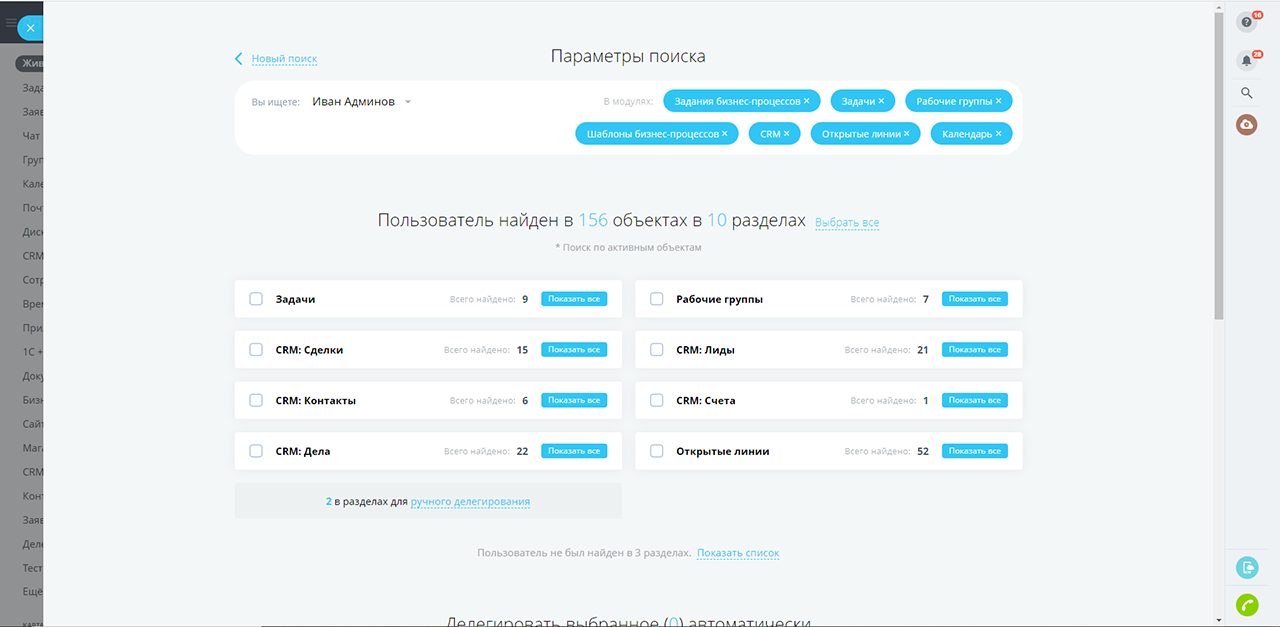The image size is (1280, 627).
Task: Open the ручного делегирования link
Action: [x=470, y=502]
